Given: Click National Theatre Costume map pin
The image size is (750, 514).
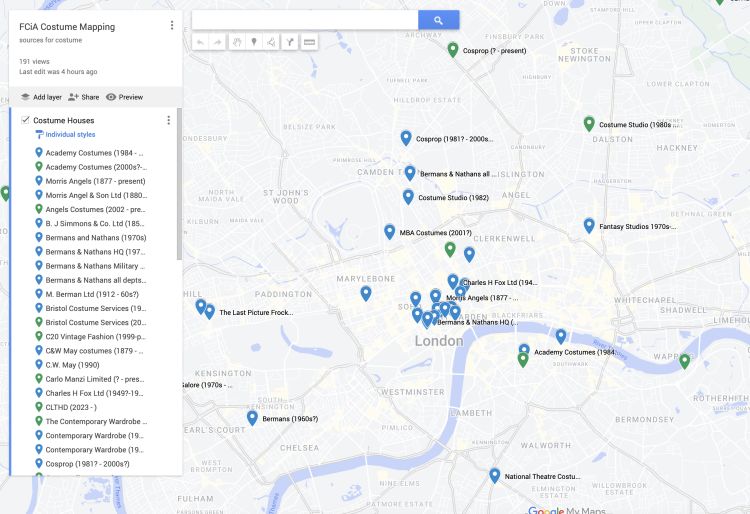Looking at the screenshot, I should pos(495,475).
